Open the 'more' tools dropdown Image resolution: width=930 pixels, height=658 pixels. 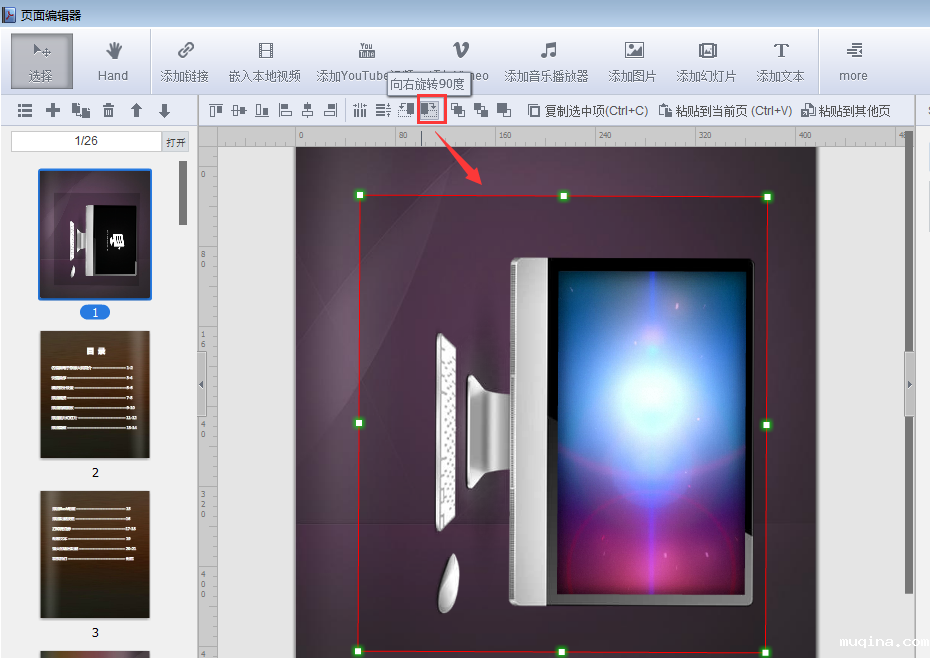853,61
